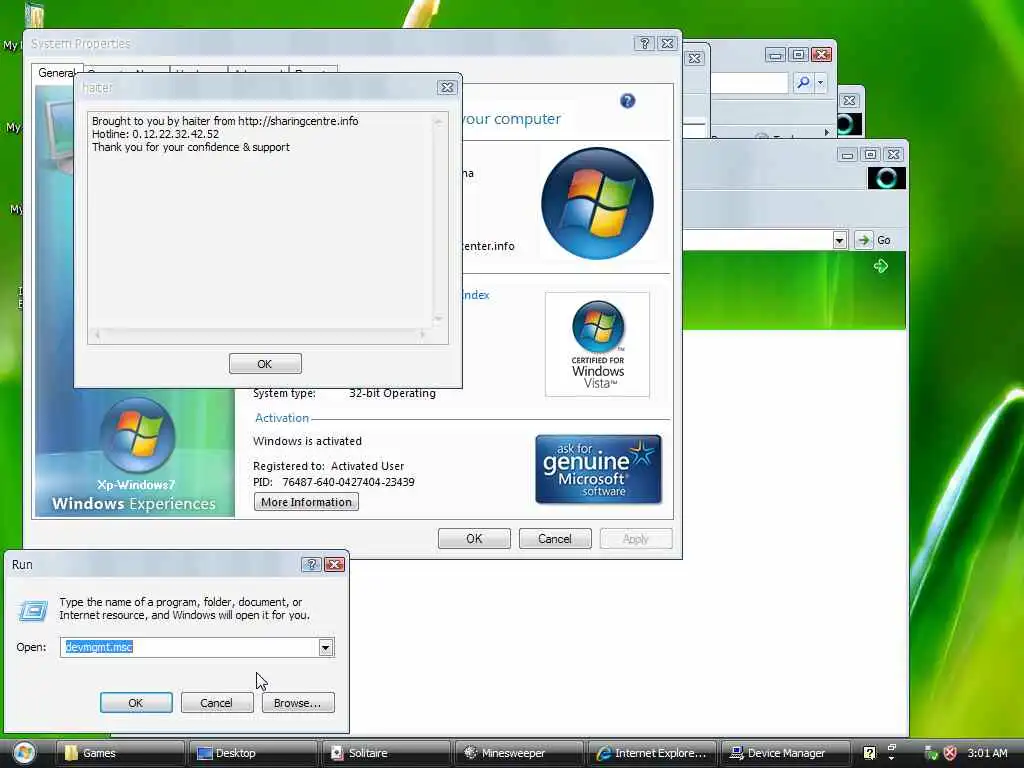Click Cancel in System Properties window
Screen dimensions: 1024x768
click(x=555, y=539)
